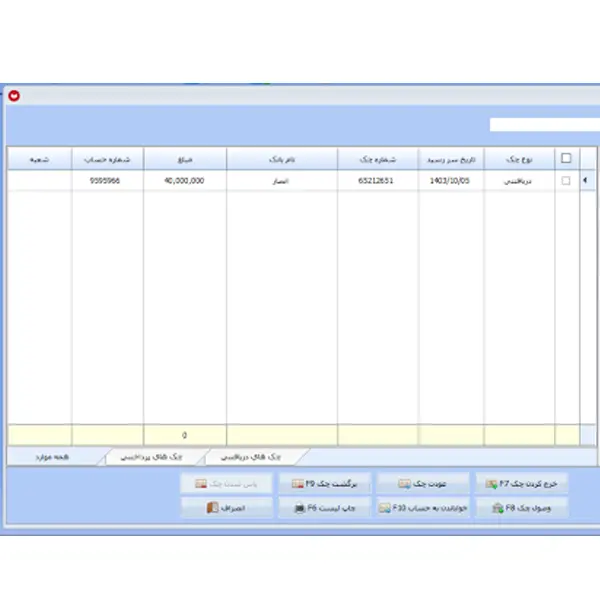Select the check type cell (دریافتنی)
Image resolution: width=600 pixels, height=600 pixels.
pos(519,181)
